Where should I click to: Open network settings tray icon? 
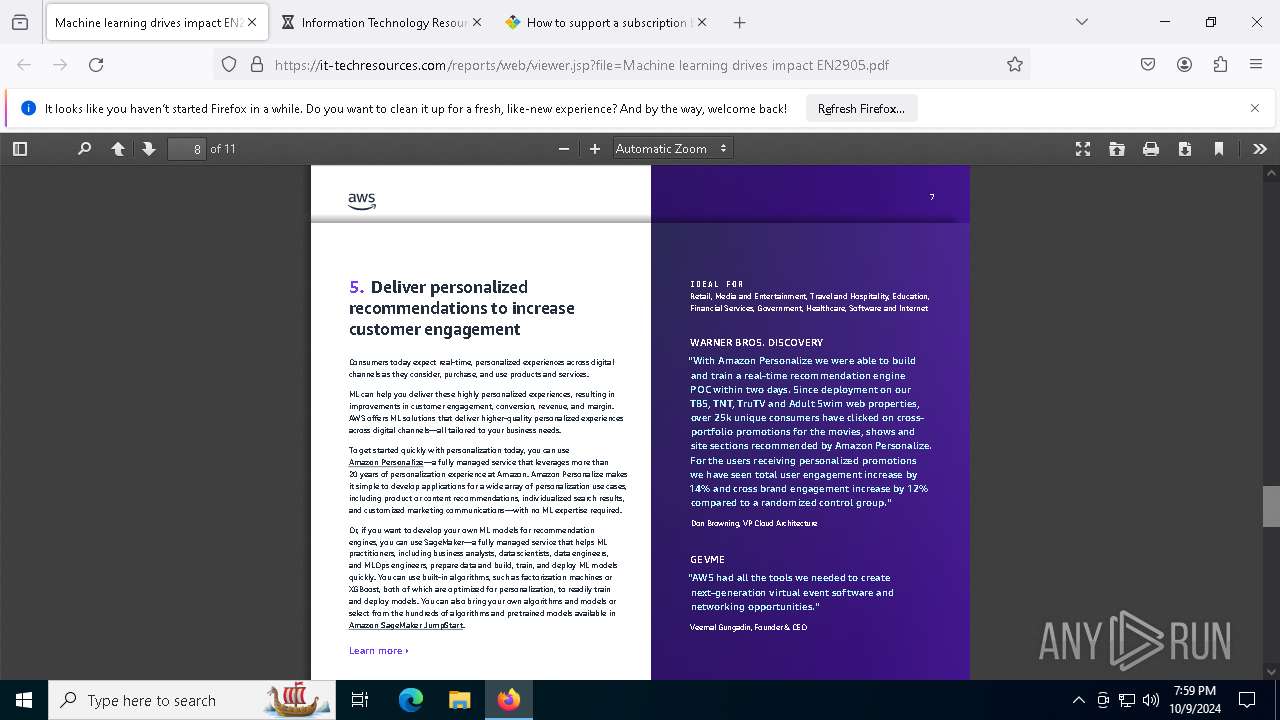point(1127,700)
